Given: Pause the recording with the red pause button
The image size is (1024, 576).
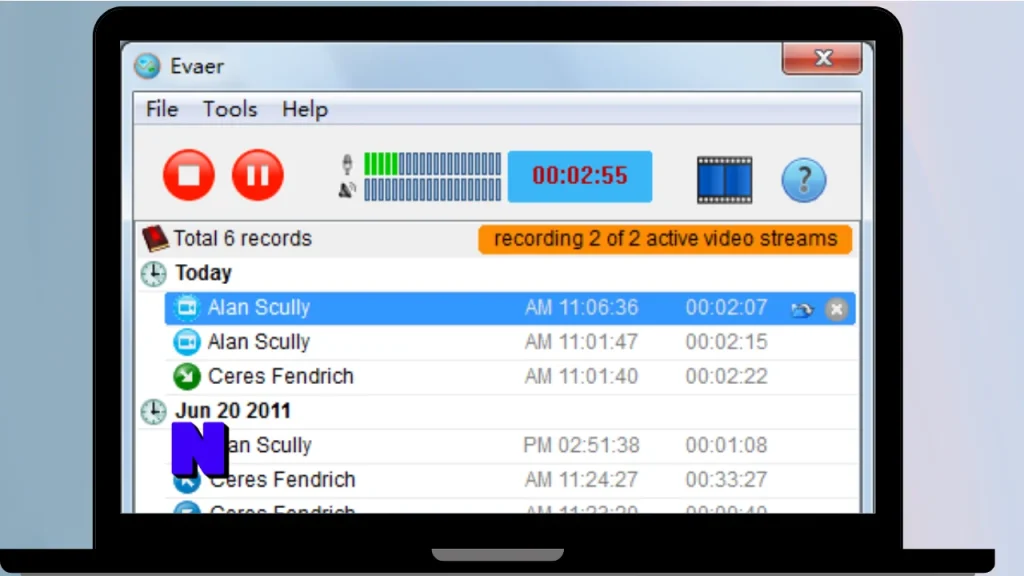Looking at the screenshot, I should click(x=258, y=175).
